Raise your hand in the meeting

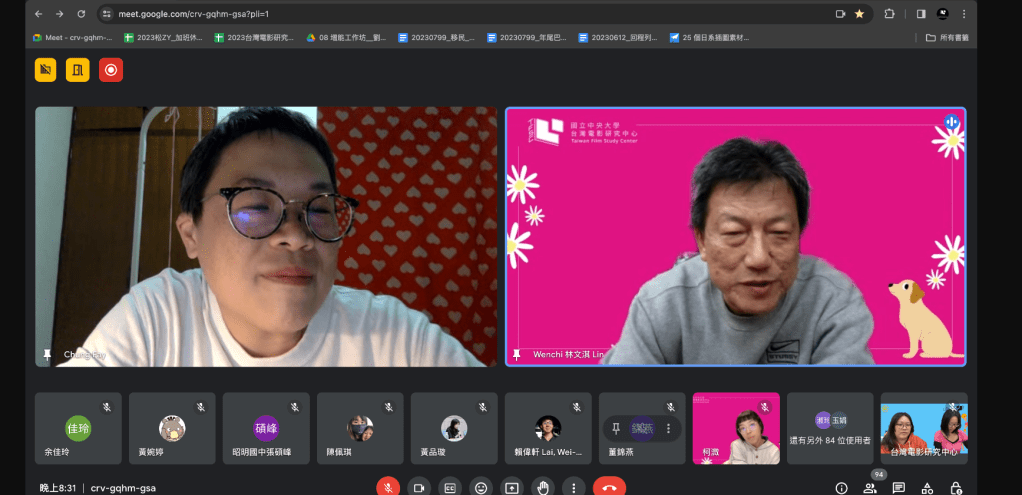[543, 487]
